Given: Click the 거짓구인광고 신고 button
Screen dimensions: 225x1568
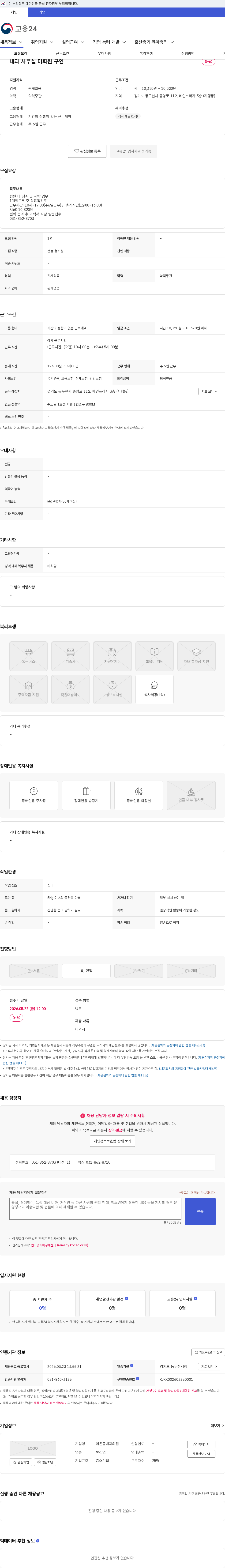Looking at the screenshot, I should click(208, 1353).
